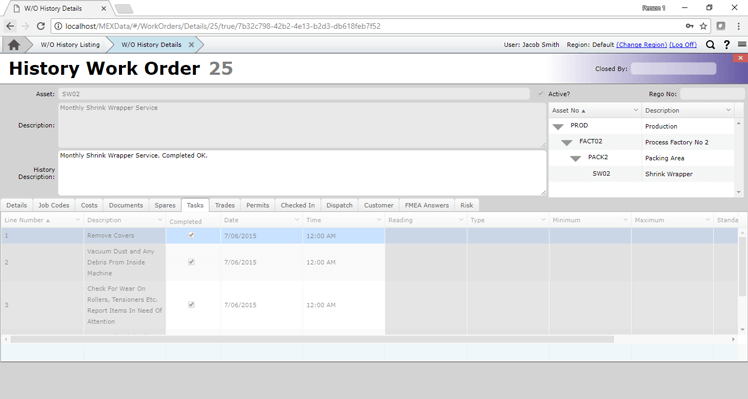Click the horizontal scrollbar of tasks grid
The width and height of the screenshot is (748, 399).
click(x=312, y=339)
